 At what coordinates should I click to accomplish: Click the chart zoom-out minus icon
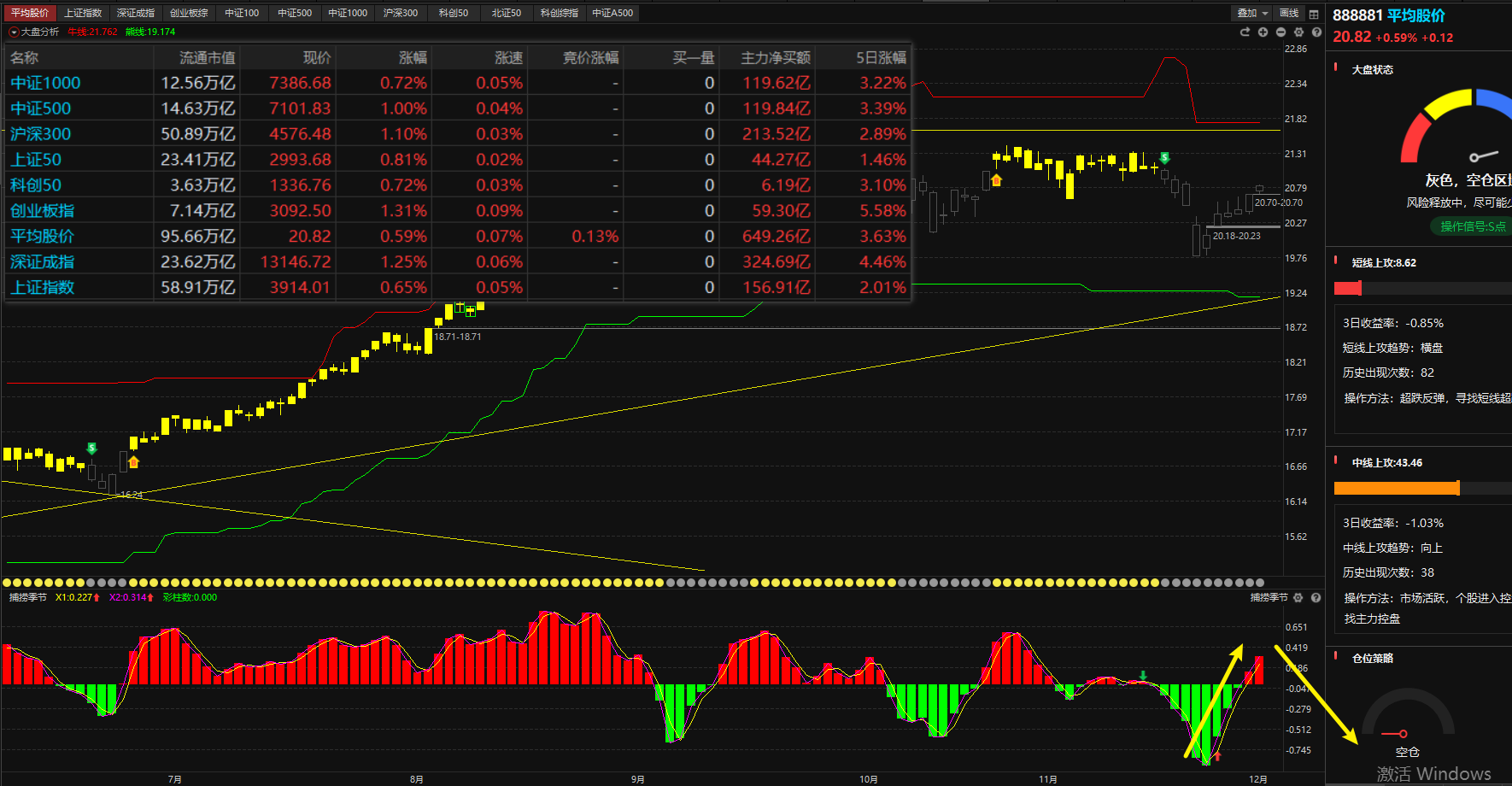[1281, 32]
